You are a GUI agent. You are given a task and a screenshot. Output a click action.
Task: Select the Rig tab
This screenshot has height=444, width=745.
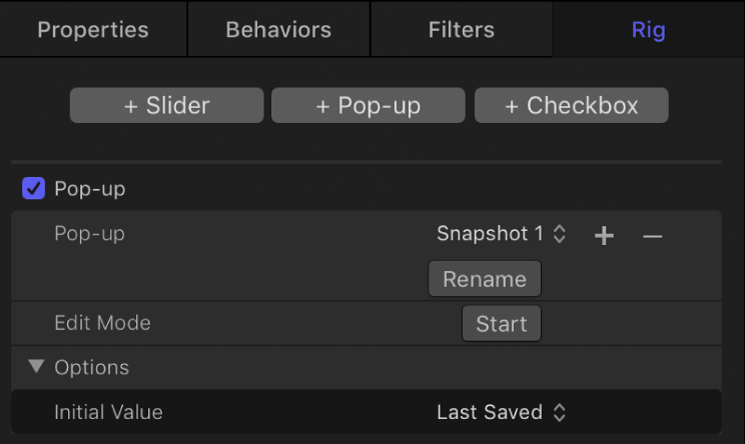pos(648,29)
